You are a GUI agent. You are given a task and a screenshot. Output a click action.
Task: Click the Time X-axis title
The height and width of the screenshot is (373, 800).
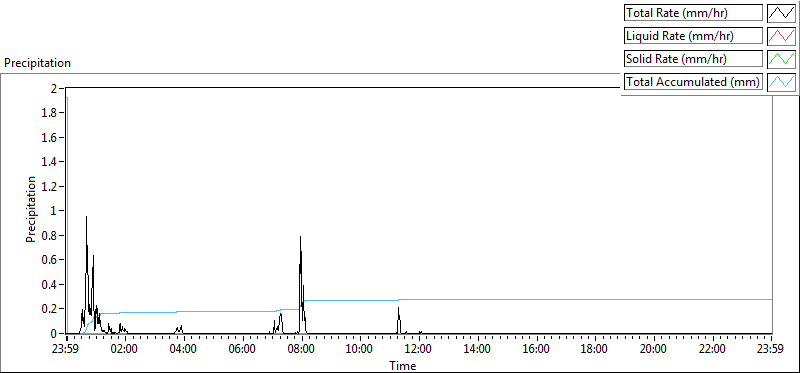tap(403, 365)
